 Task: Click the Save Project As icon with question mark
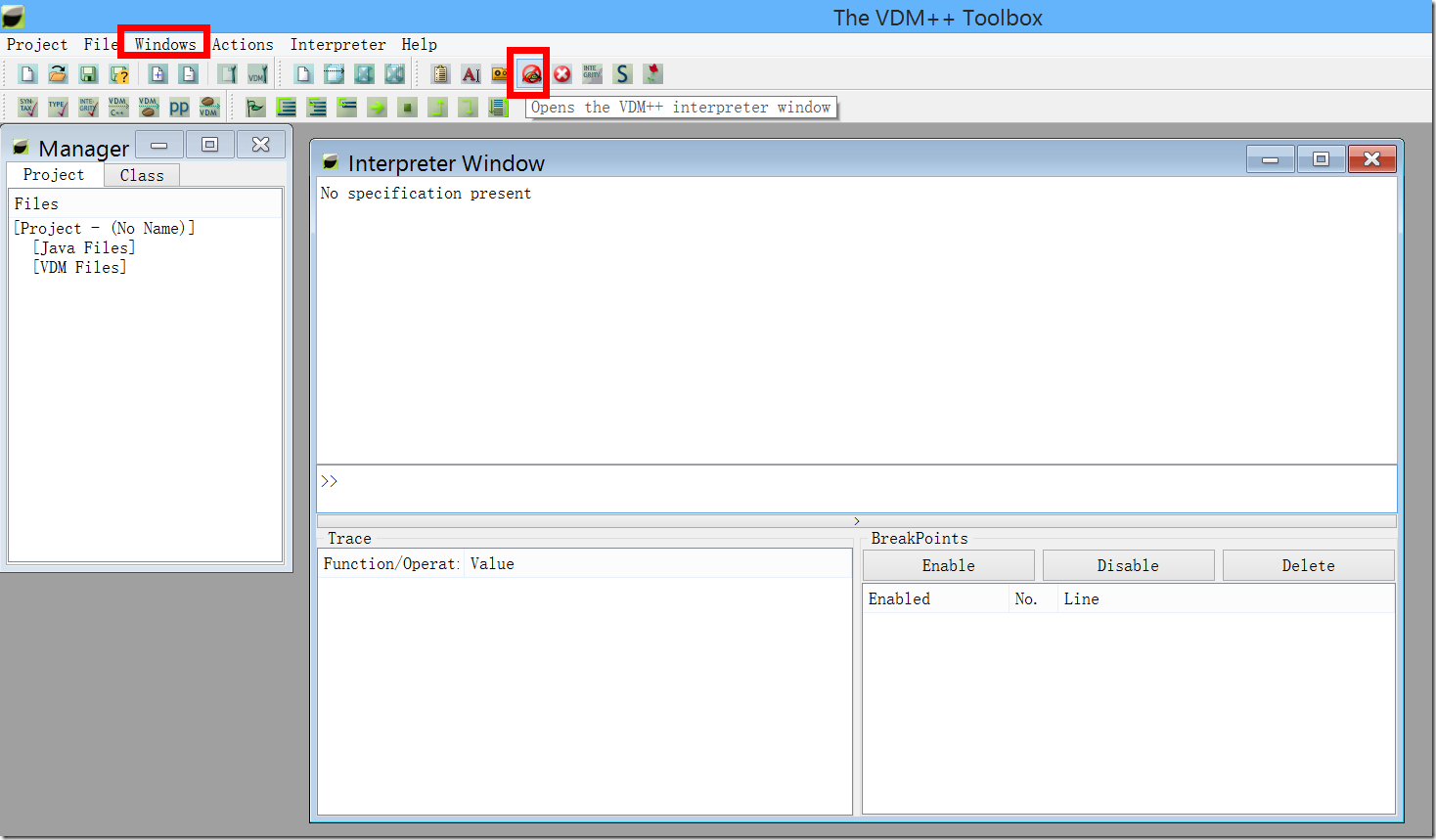pyautogui.click(x=119, y=73)
